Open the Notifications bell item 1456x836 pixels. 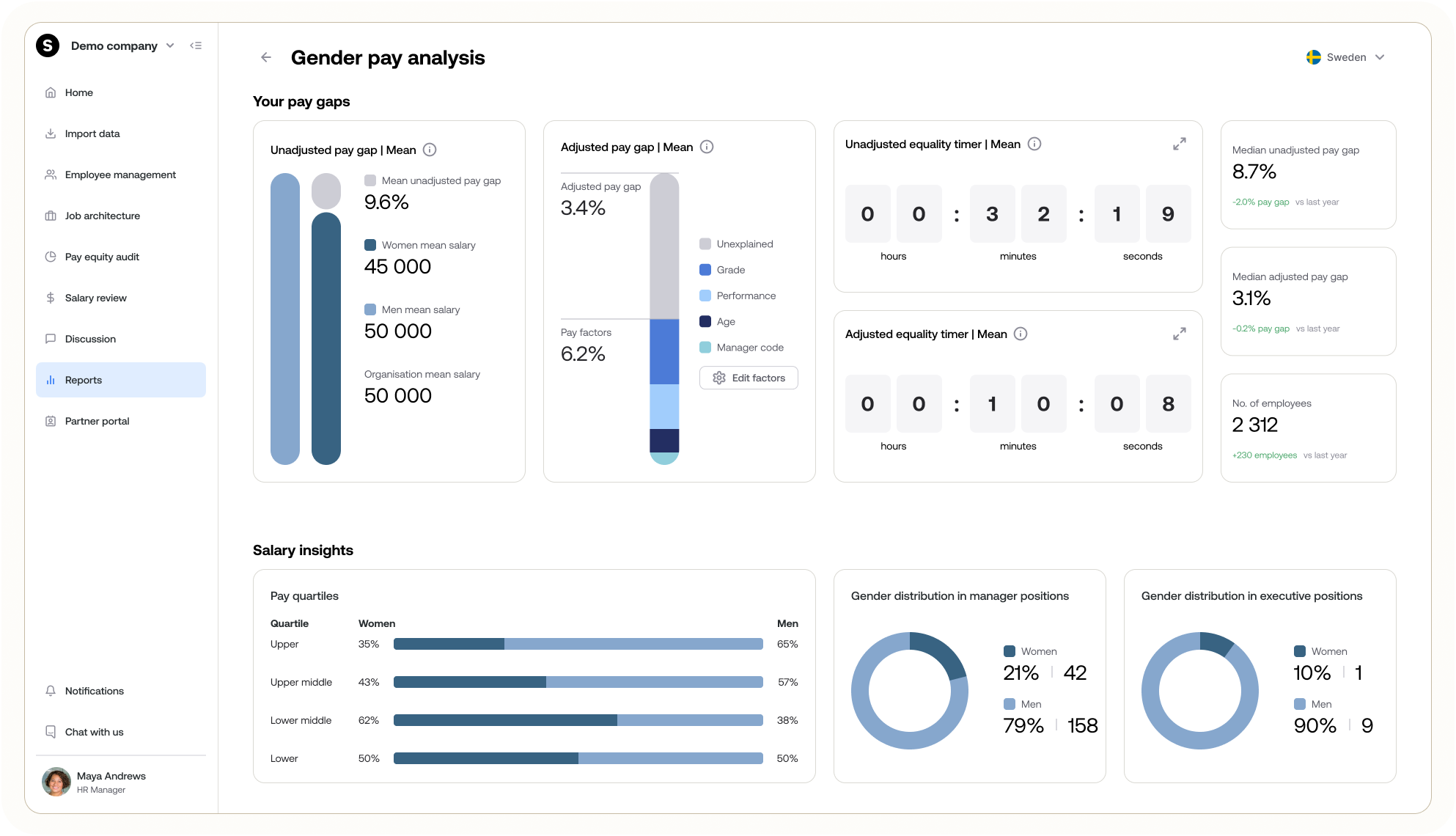(94, 691)
